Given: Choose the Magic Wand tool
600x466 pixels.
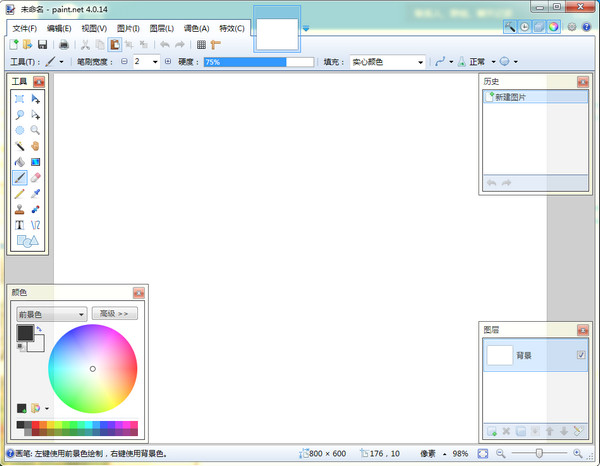Looking at the screenshot, I should 19,146.
